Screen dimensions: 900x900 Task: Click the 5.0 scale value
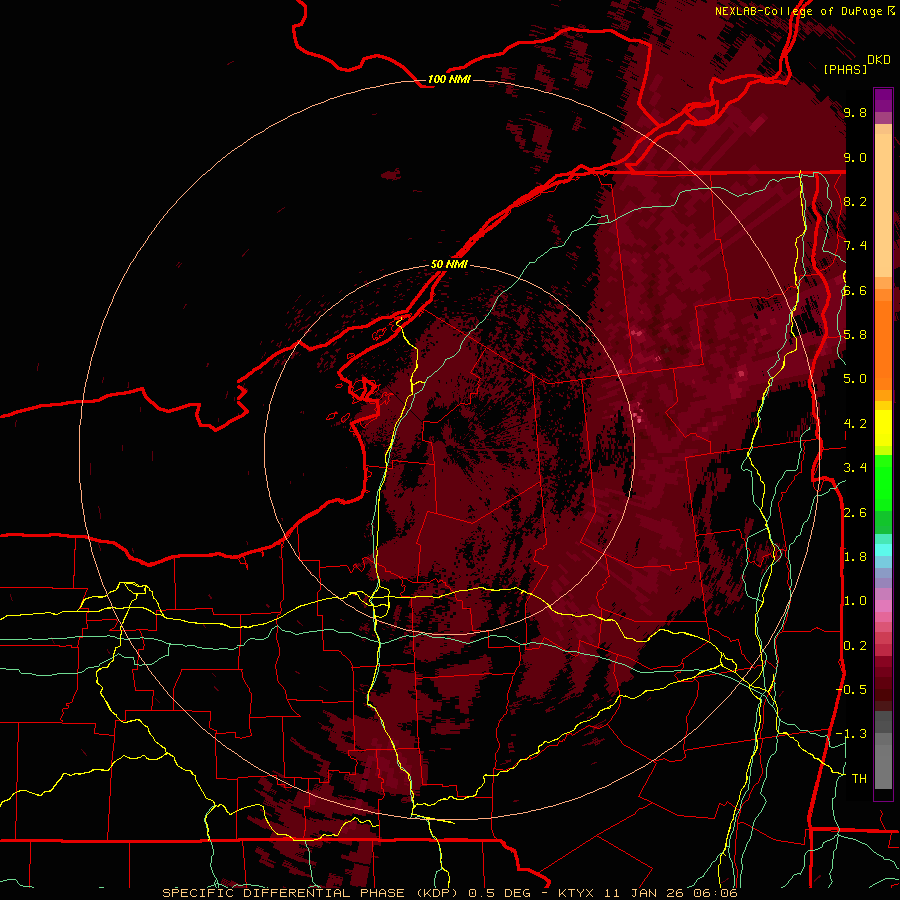(855, 379)
